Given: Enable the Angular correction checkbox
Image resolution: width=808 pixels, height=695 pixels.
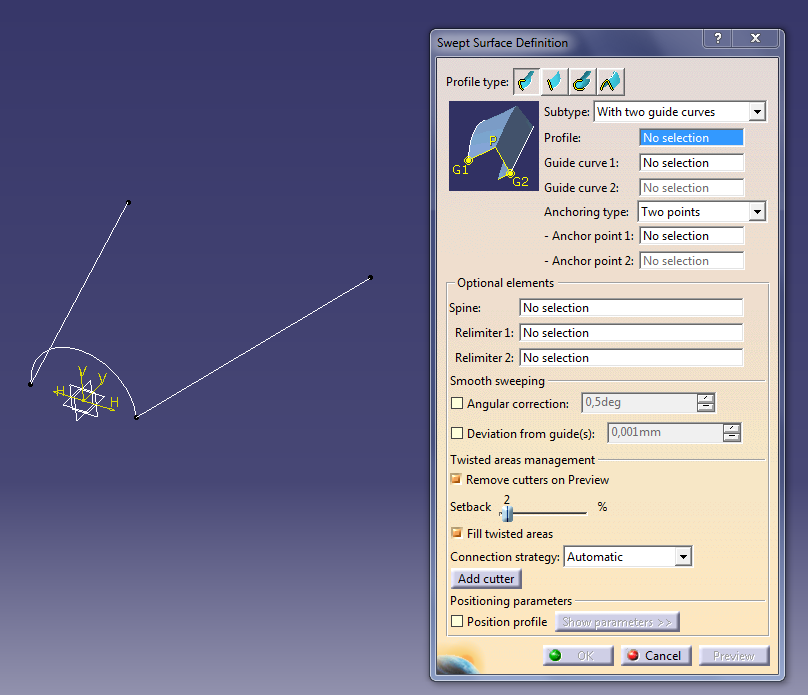Looking at the screenshot, I should click(x=457, y=403).
